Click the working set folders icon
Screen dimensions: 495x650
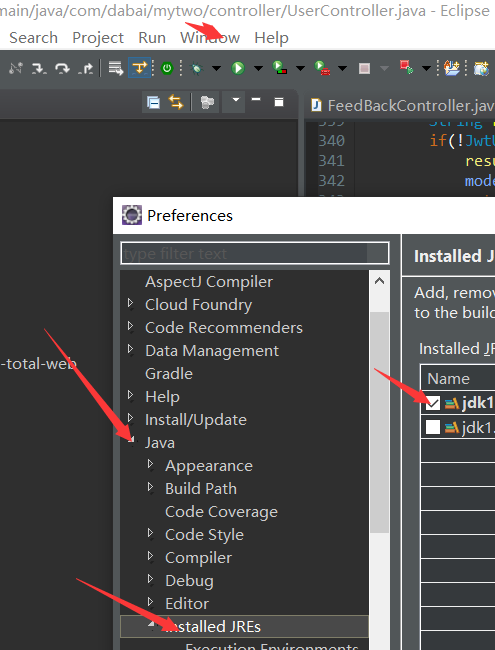point(207,102)
